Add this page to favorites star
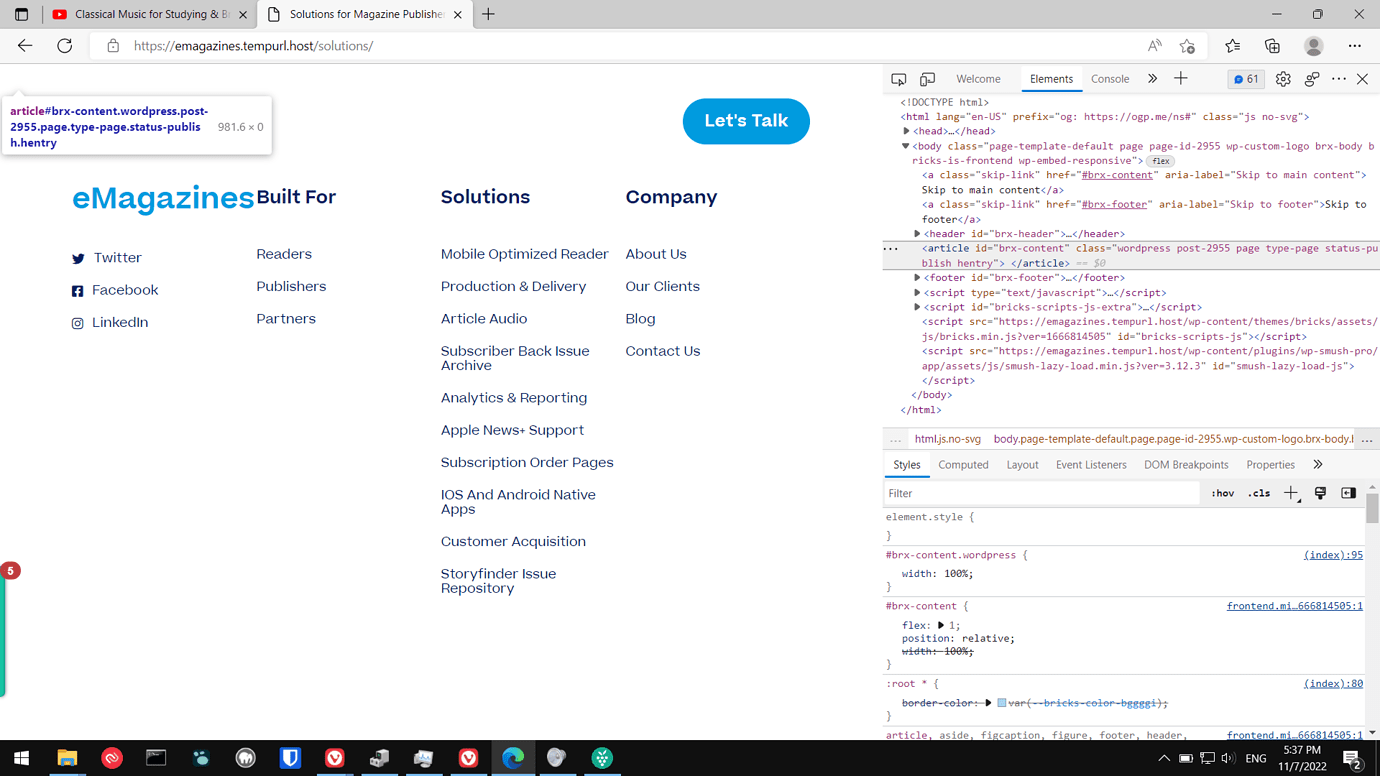 pos(1187,46)
